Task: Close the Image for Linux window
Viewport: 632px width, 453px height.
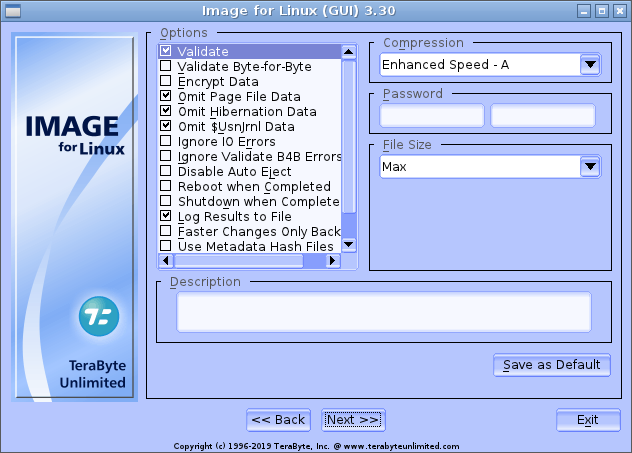Action: [620, 11]
